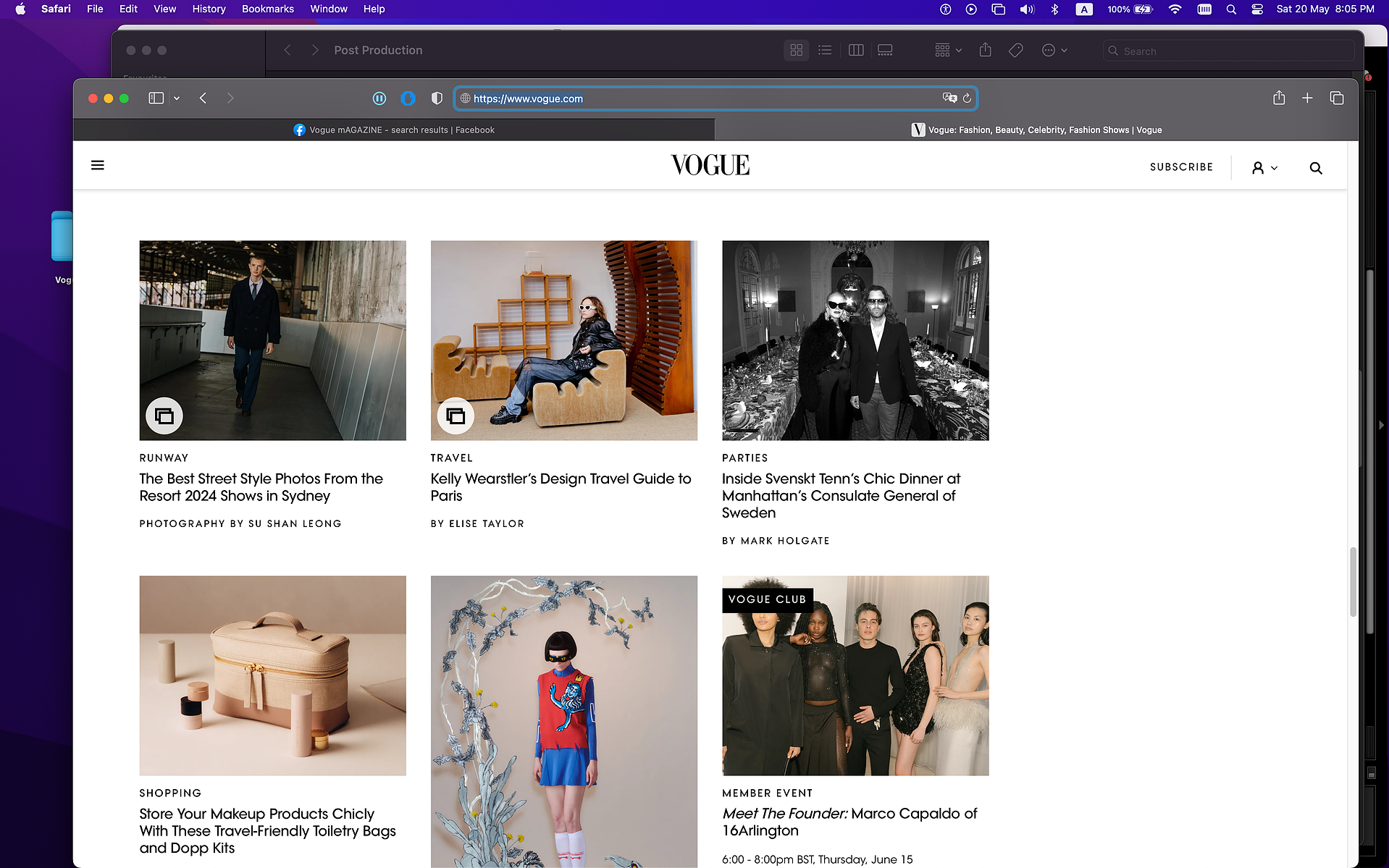The height and width of the screenshot is (868, 1389).
Task: Open the Sydney street style photo
Action: click(x=273, y=340)
